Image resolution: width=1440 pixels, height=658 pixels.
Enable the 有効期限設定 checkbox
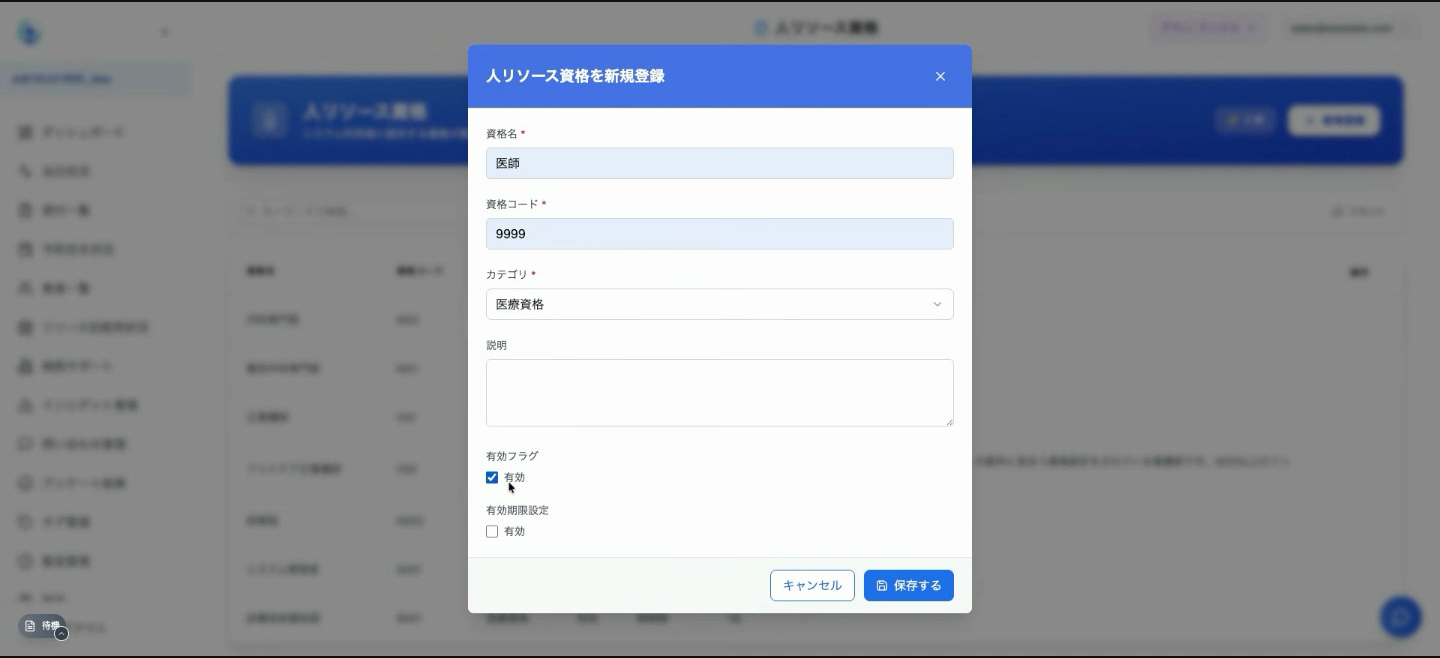click(492, 531)
